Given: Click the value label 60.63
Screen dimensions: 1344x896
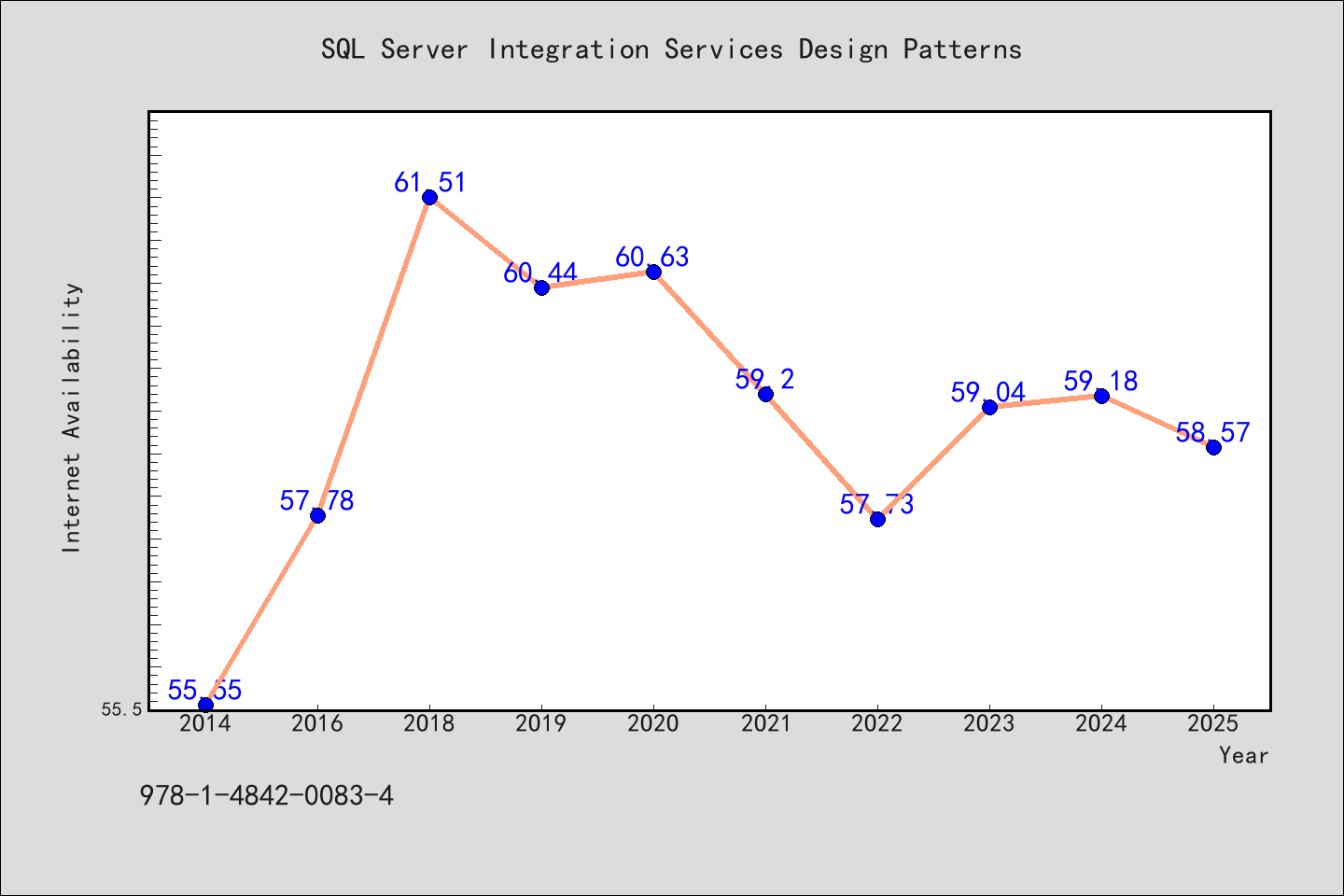Looking at the screenshot, I should (x=652, y=258).
